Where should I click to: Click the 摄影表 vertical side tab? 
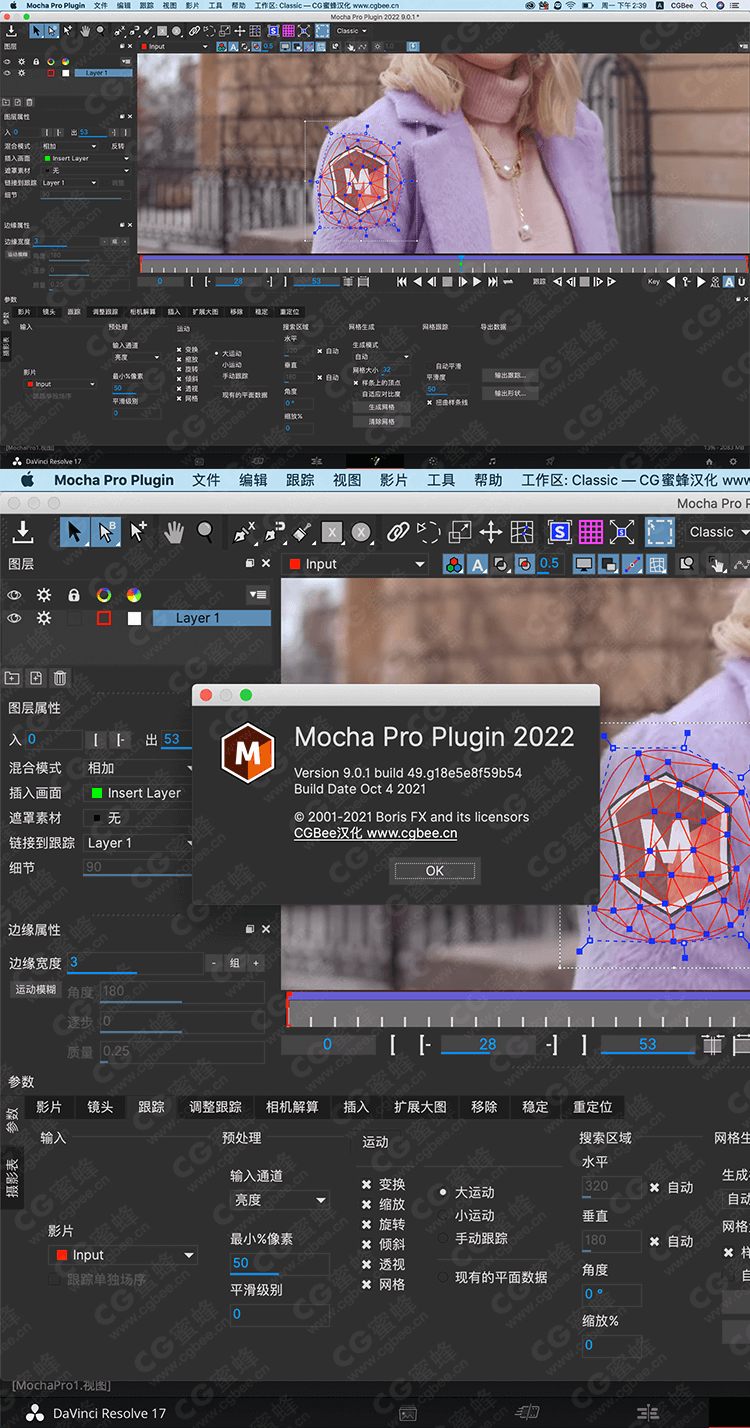[x=12, y=1177]
